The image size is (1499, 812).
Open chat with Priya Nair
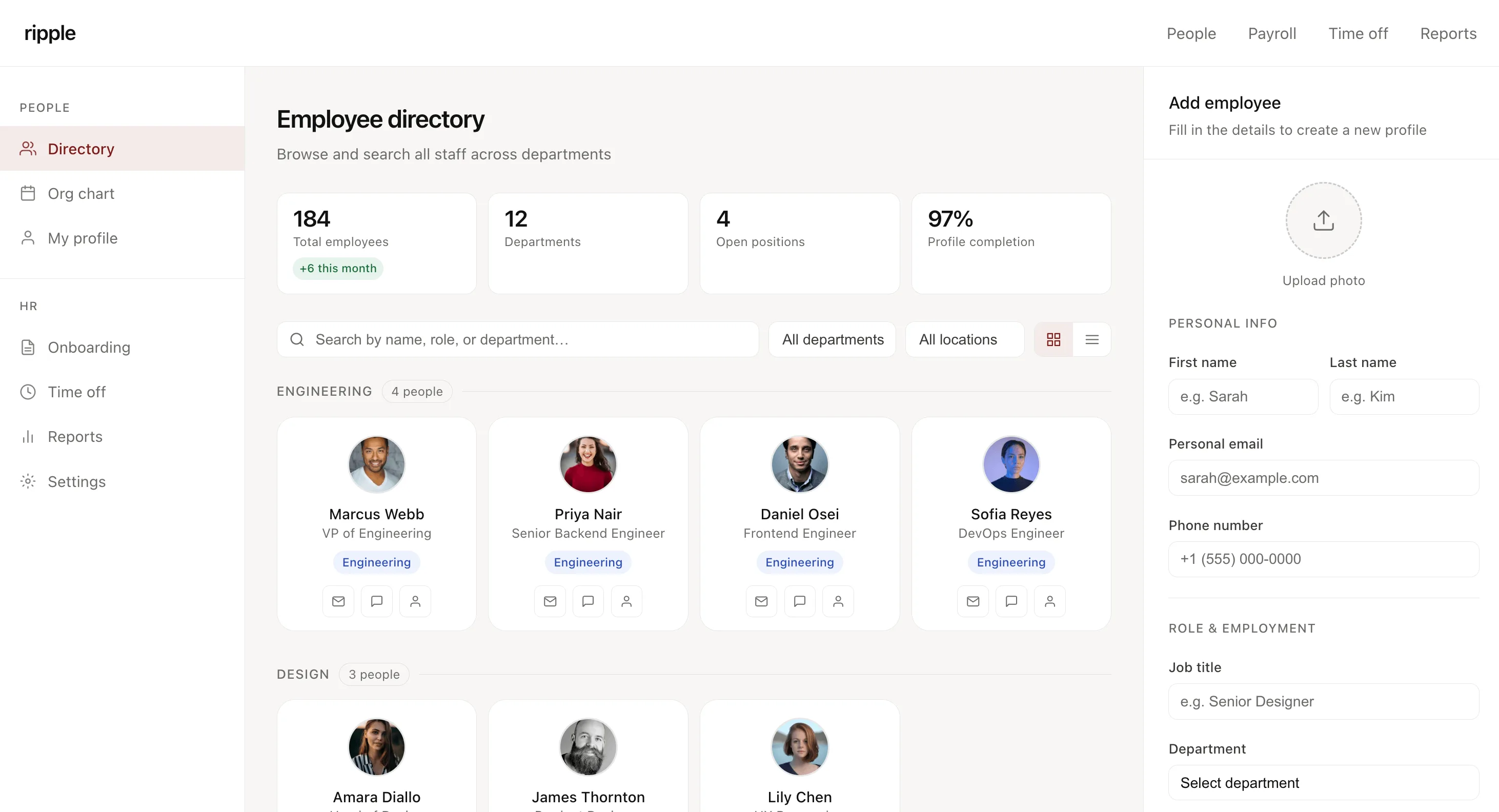pyautogui.click(x=588, y=601)
